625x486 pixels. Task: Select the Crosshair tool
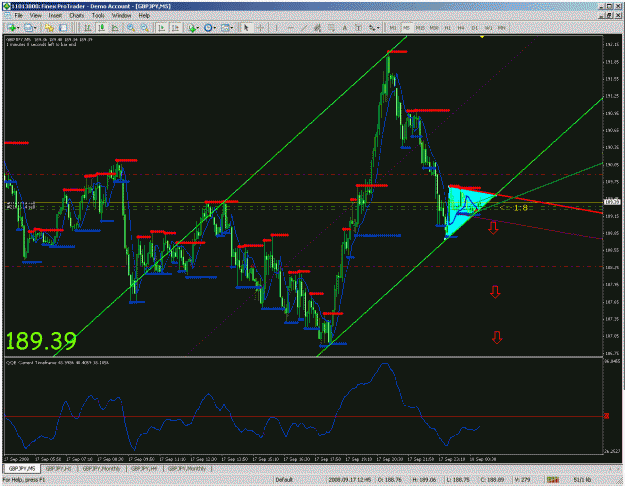(260, 28)
